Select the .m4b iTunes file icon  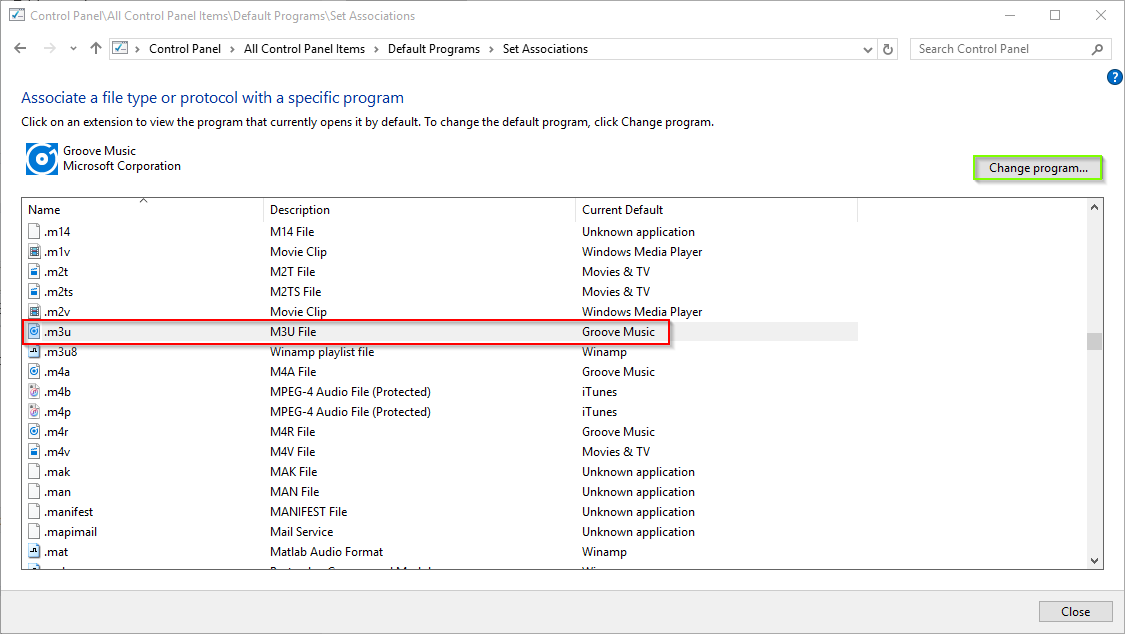tap(34, 392)
